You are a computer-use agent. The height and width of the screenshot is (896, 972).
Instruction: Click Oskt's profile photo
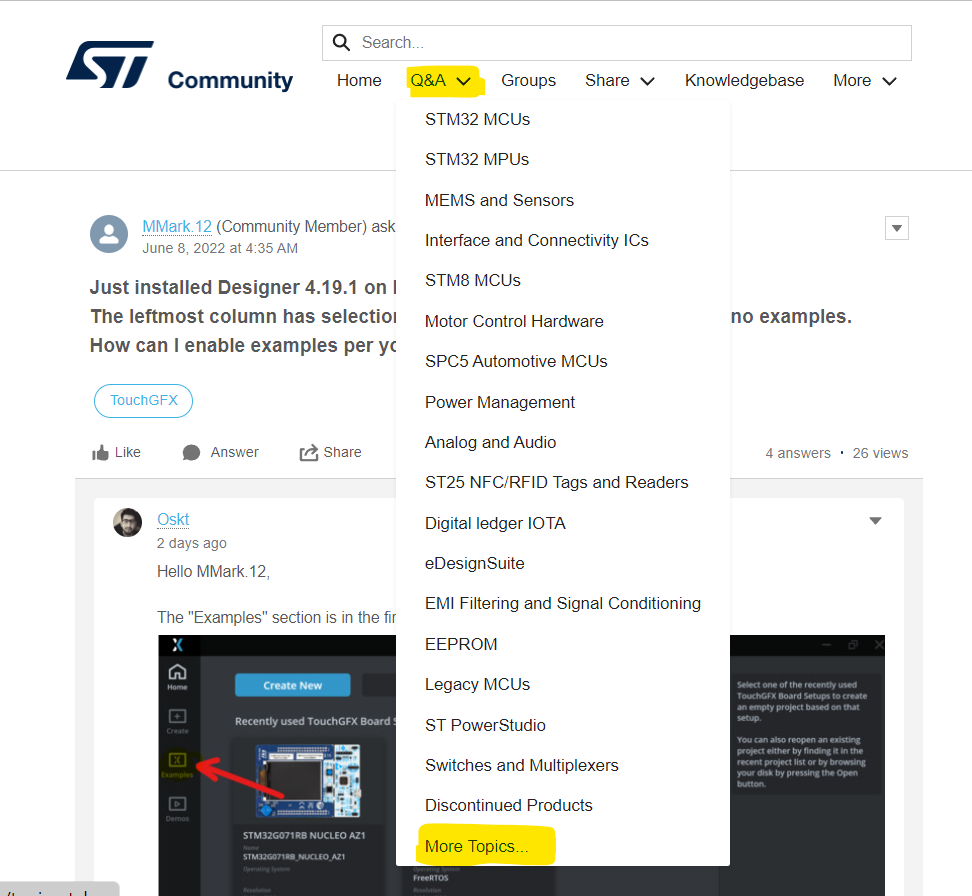coord(128,522)
